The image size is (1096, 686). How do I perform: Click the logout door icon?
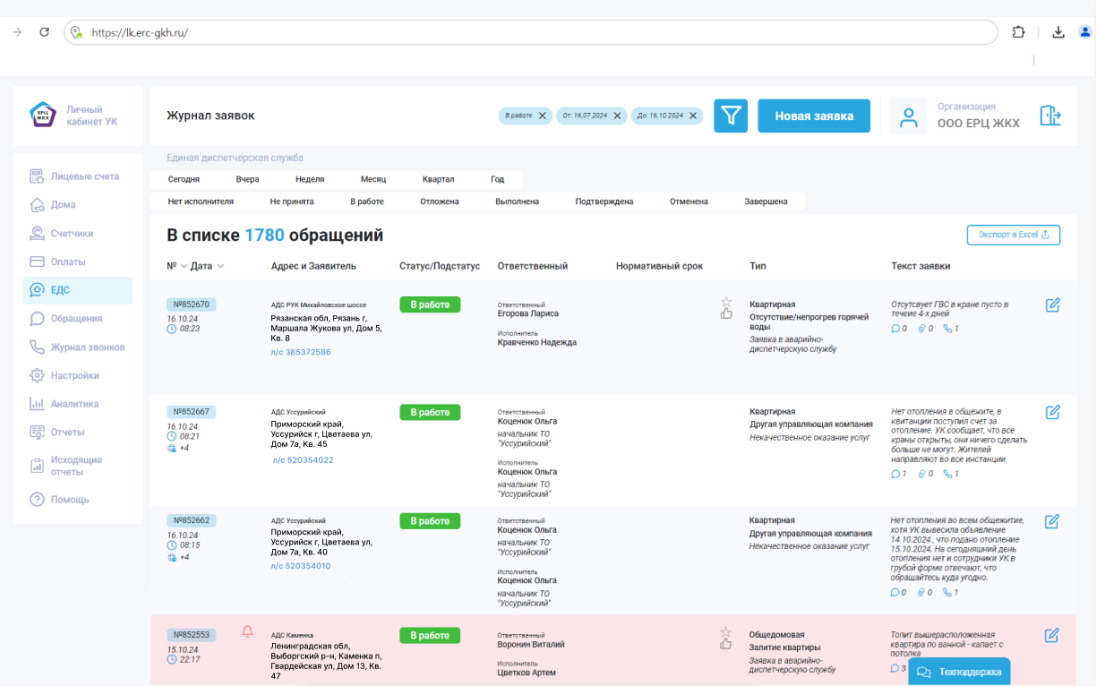click(x=1050, y=116)
